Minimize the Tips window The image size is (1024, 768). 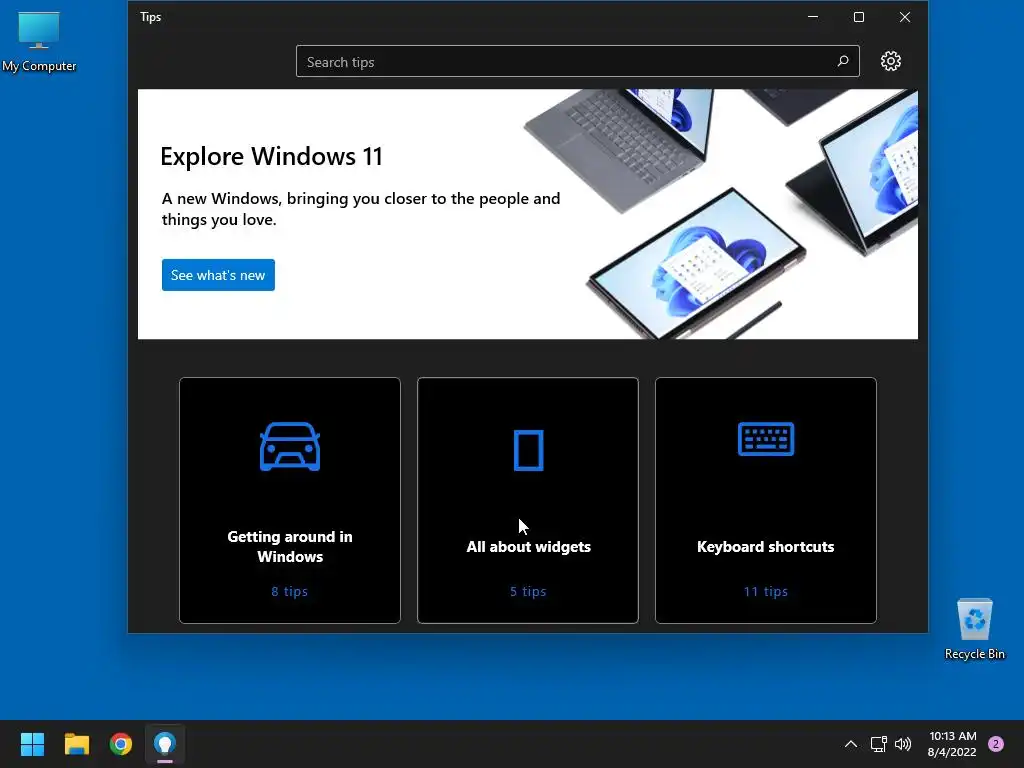(x=813, y=17)
